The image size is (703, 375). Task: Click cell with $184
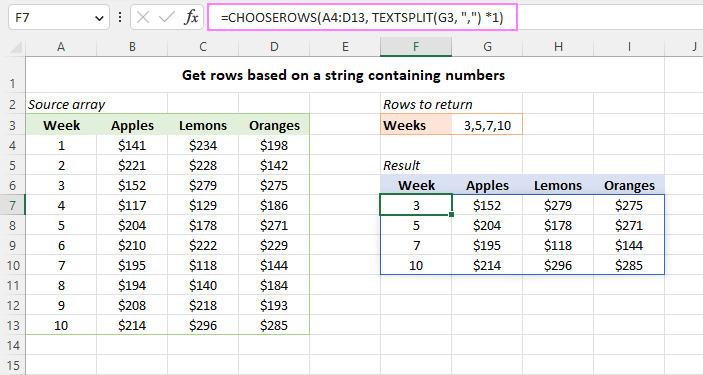point(274,285)
